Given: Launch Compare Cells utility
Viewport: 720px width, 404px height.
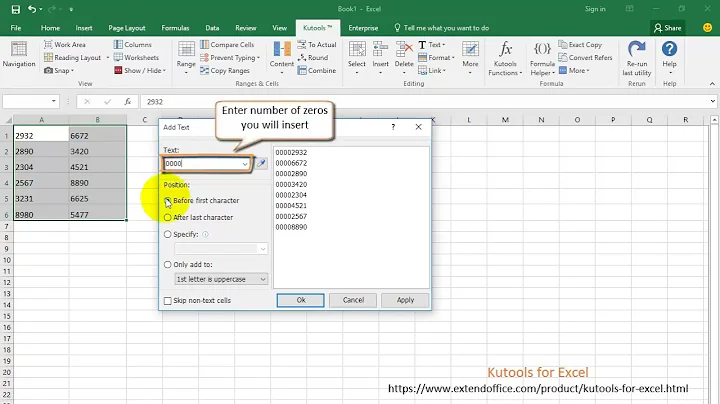Looking at the screenshot, I should pos(227,45).
